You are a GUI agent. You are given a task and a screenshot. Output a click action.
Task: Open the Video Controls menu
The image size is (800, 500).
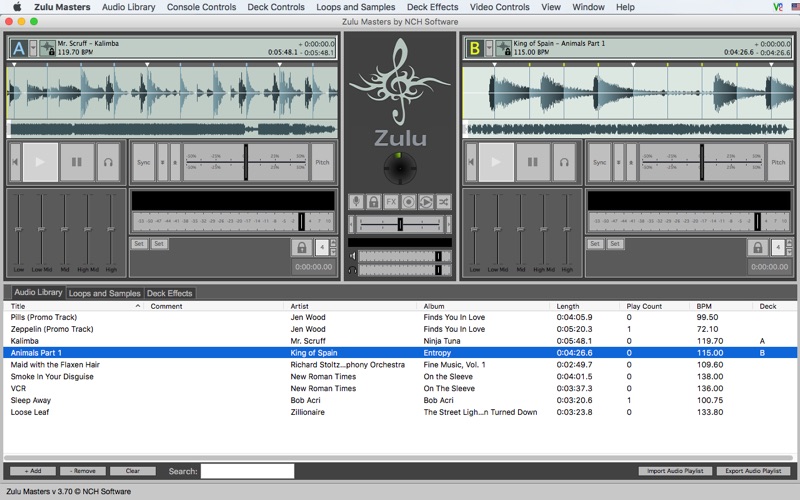pos(499,7)
